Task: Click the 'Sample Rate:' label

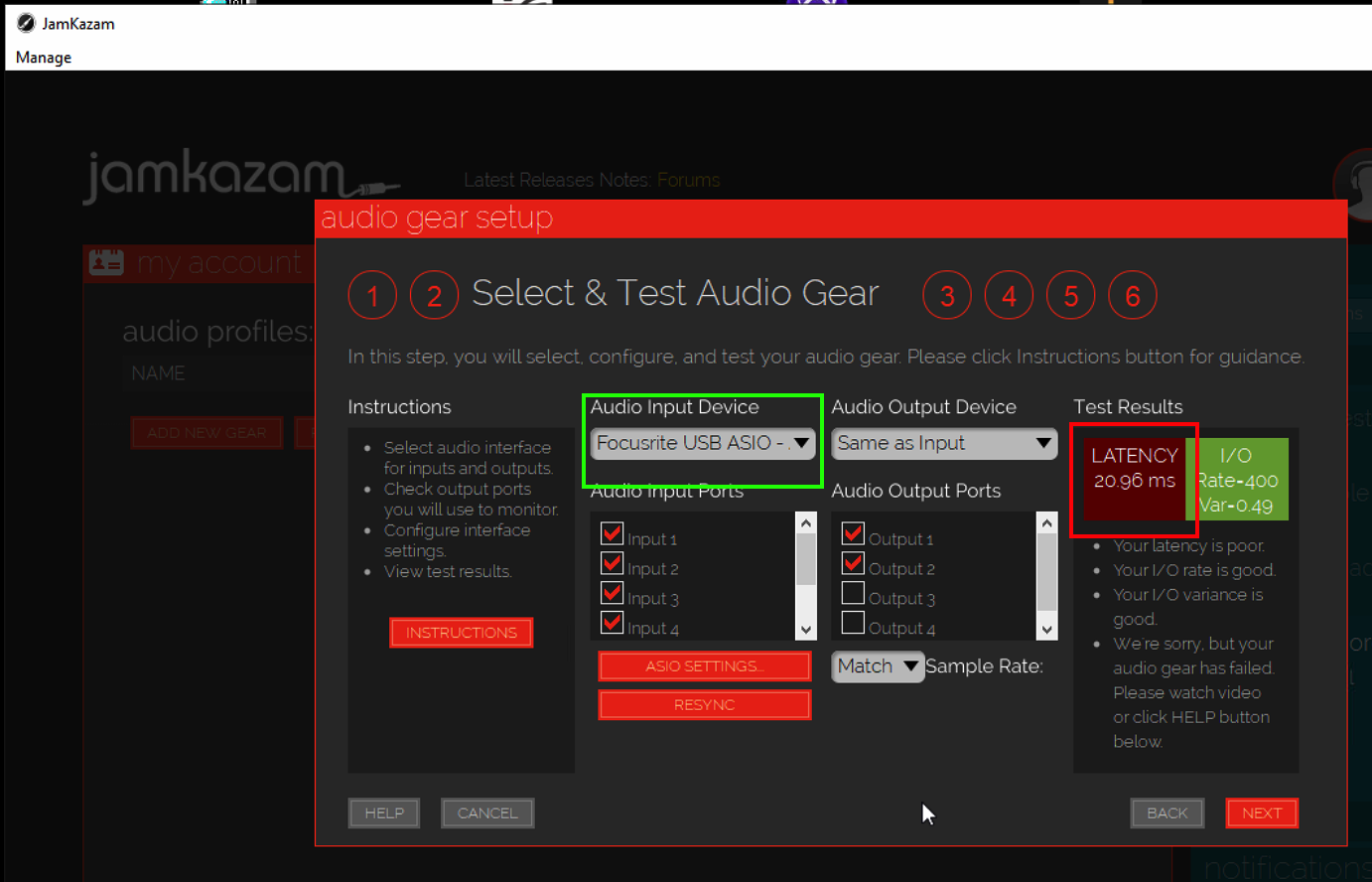Action: (984, 666)
